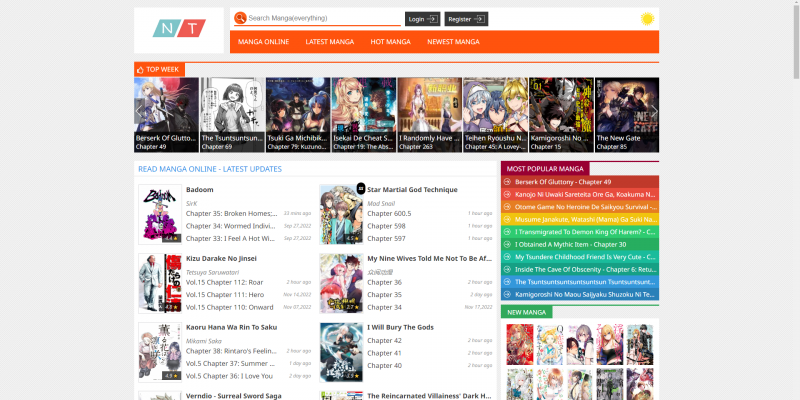Open I Randomly Have carousel thumbnail
800x400 pixels.
430,115
